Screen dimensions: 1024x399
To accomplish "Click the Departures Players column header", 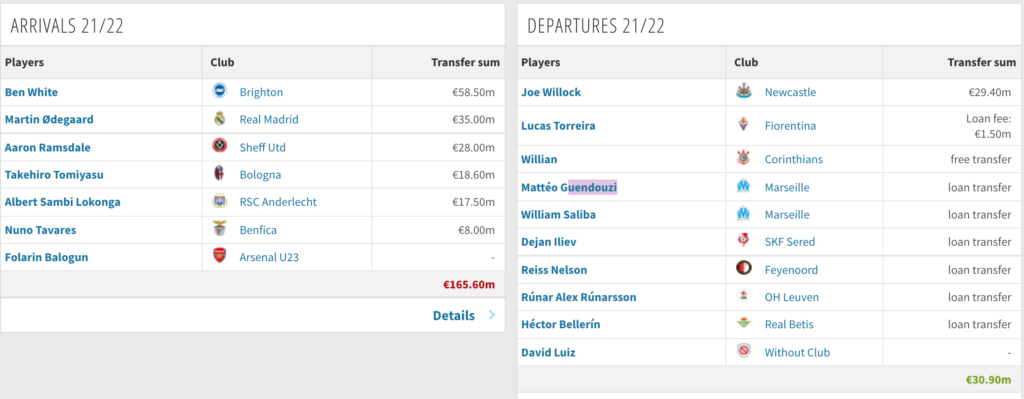I will (x=541, y=63).
